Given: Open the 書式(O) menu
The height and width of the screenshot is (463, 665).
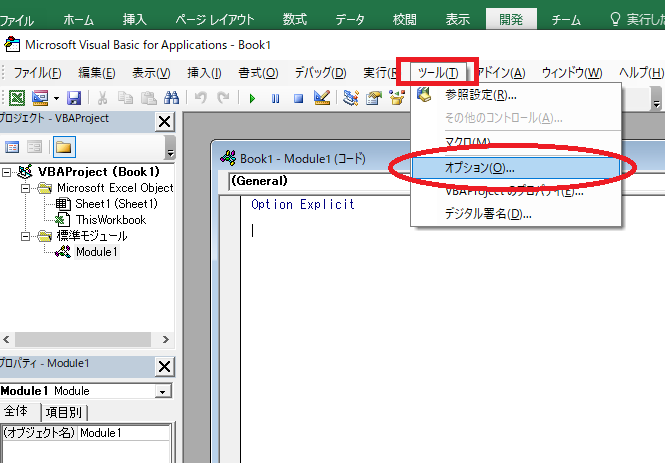Looking at the screenshot, I should click(258, 73).
